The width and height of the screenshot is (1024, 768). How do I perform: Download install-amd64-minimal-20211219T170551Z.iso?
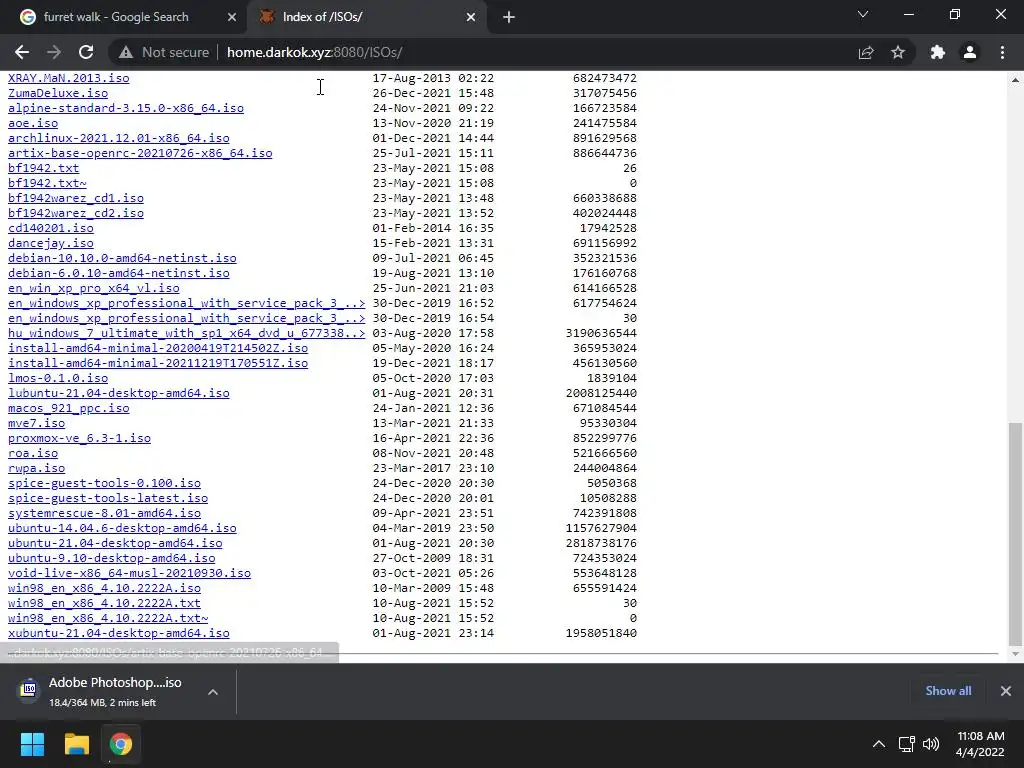point(158,363)
